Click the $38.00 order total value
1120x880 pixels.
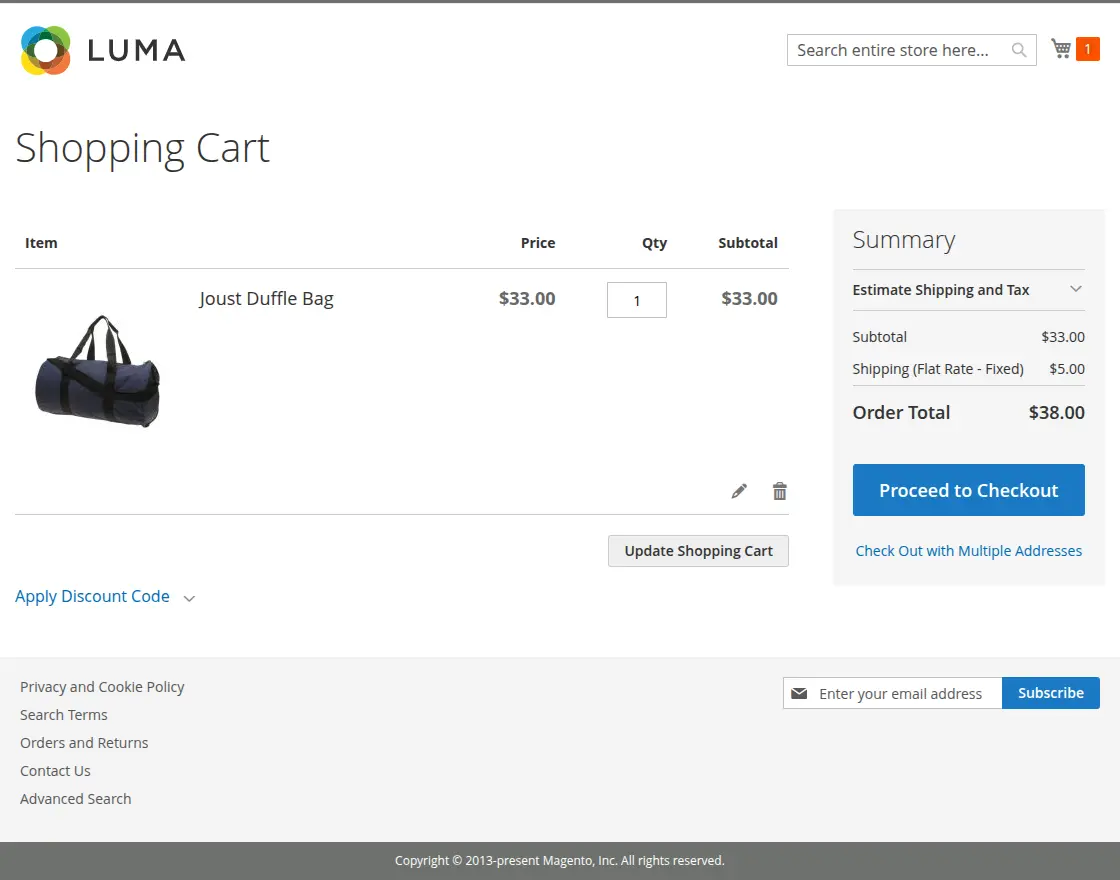point(1056,412)
